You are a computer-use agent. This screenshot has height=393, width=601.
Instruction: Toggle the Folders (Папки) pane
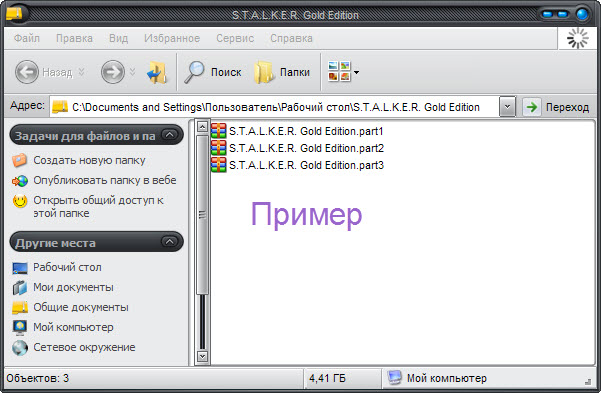click(x=282, y=72)
